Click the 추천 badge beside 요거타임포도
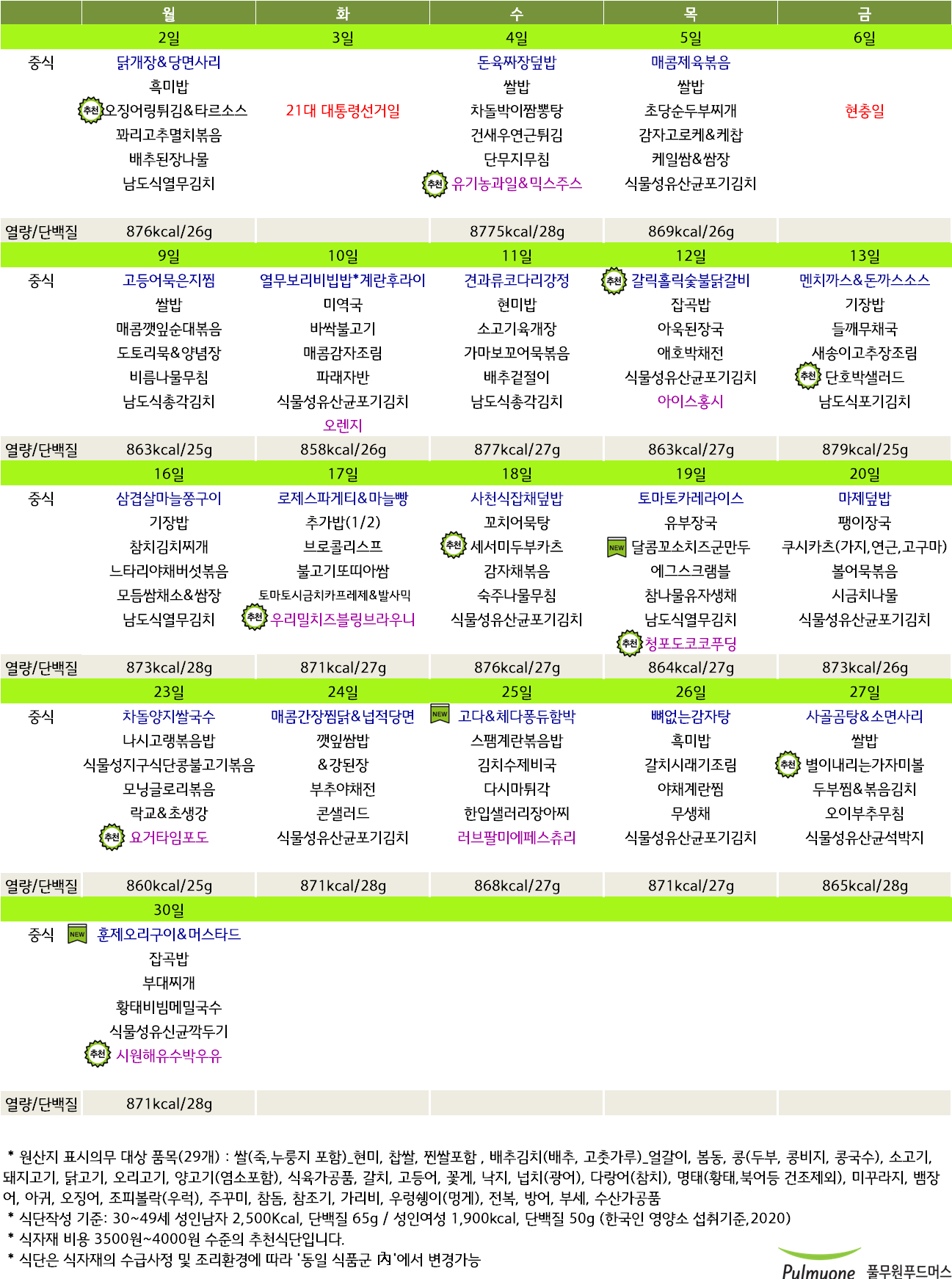 112,837
